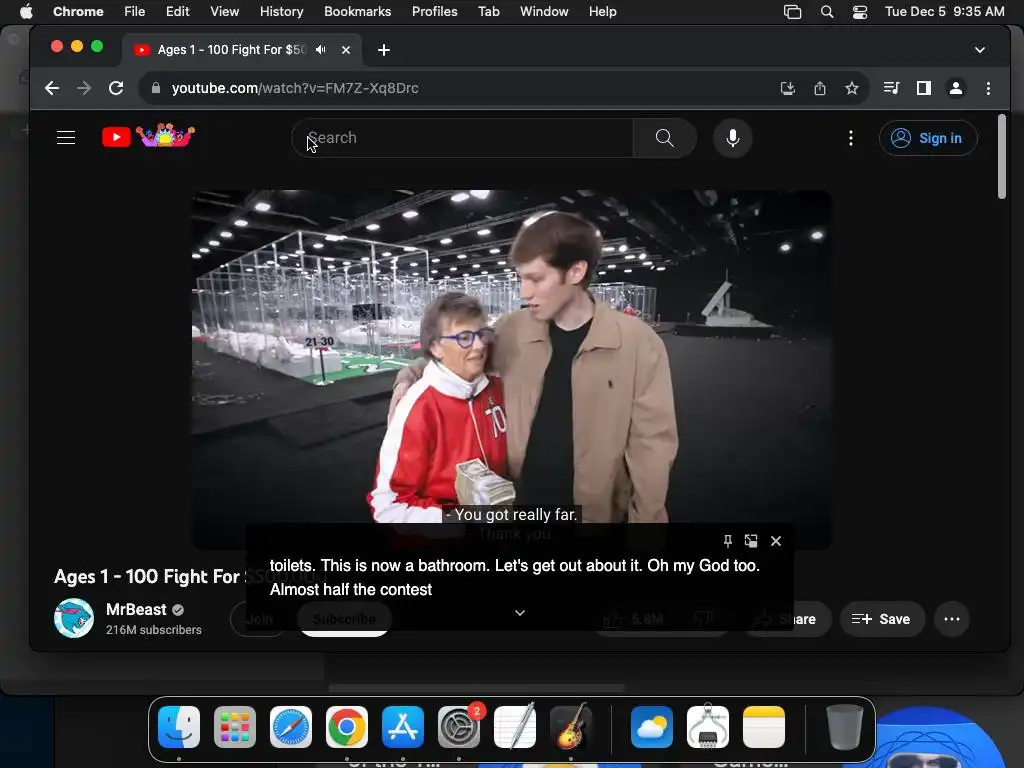Click the page vertical scrollbar
1024x768 pixels.
1002,157
